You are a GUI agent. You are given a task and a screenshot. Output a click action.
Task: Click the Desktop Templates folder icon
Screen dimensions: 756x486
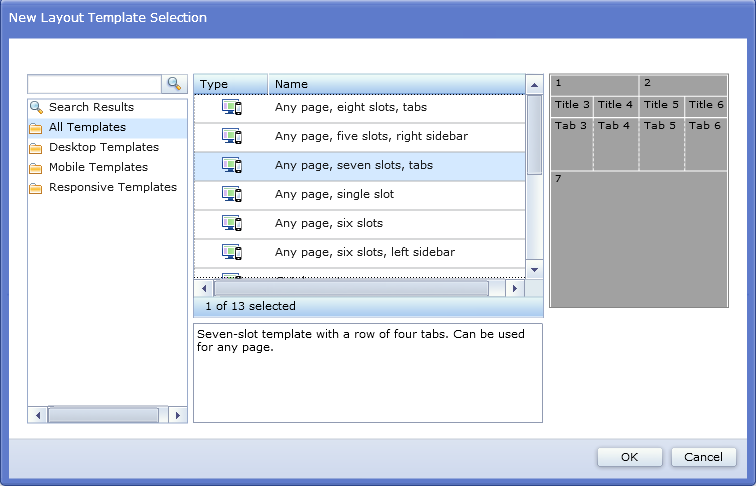(x=37, y=148)
